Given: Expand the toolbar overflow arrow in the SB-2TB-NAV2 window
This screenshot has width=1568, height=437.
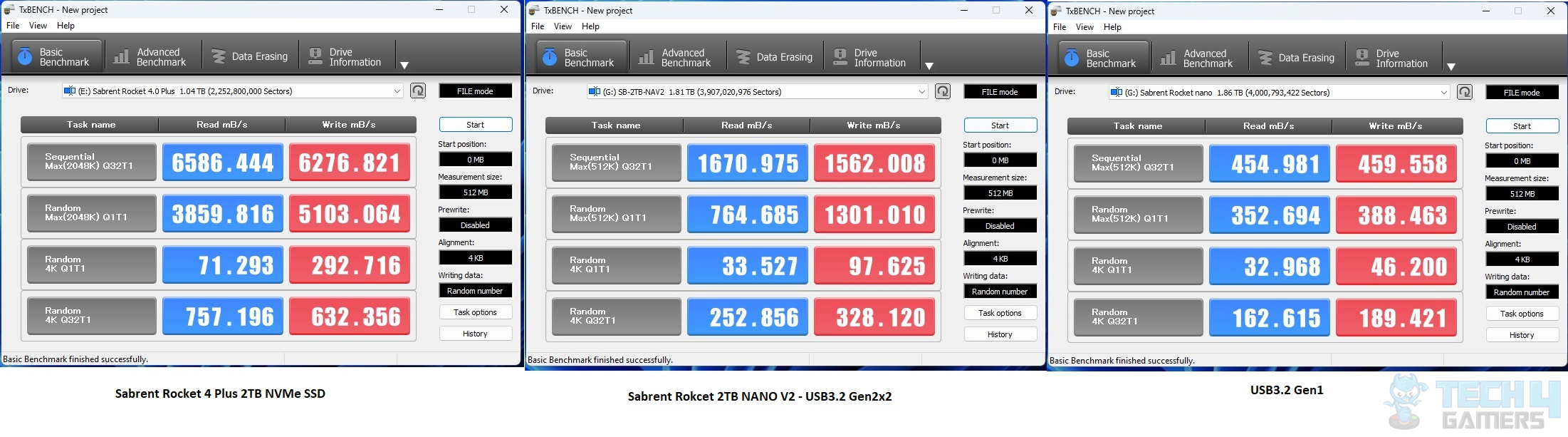Looking at the screenshot, I should pos(929,66).
